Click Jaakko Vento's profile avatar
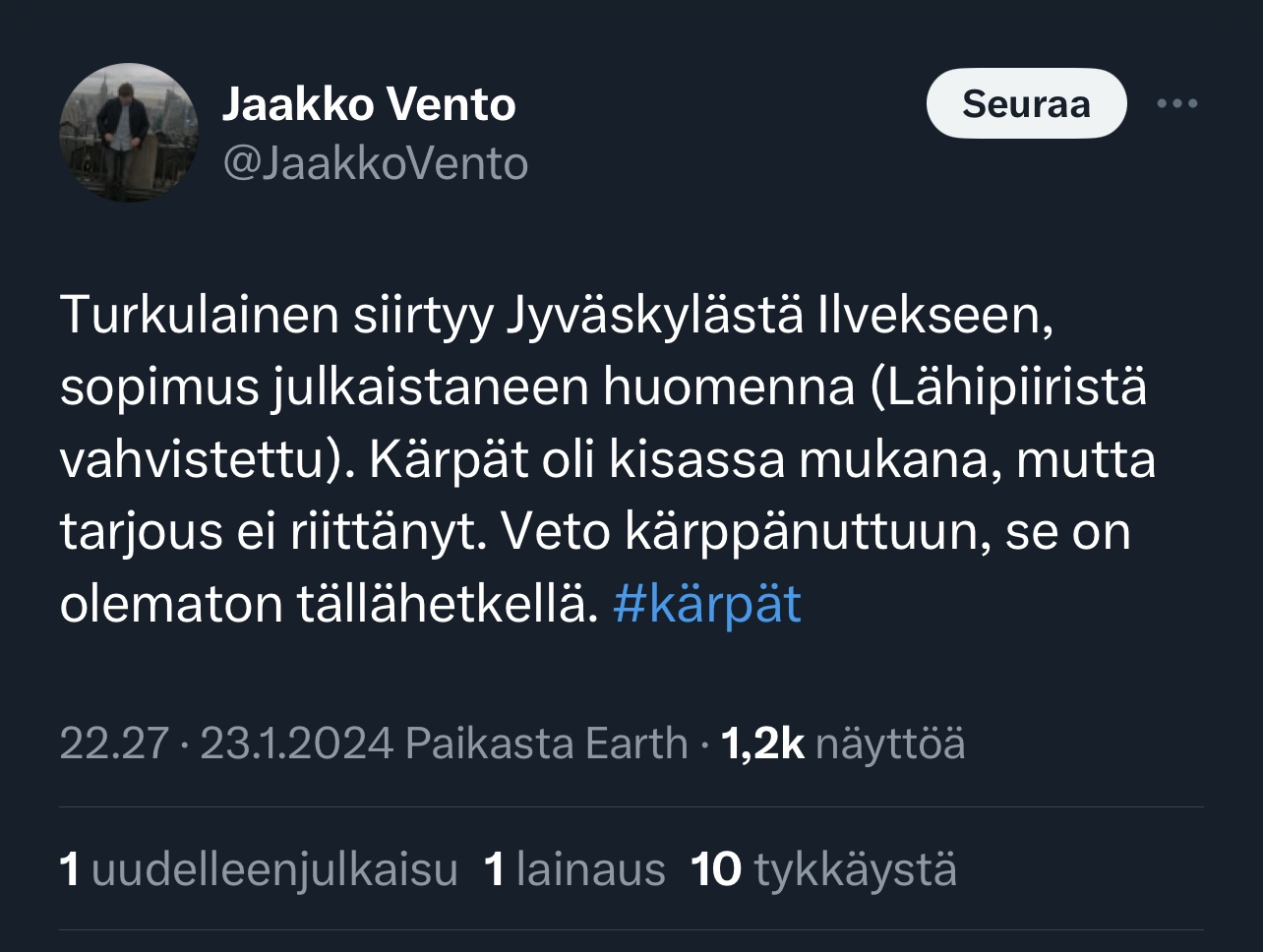The height and width of the screenshot is (952, 1263). (128, 133)
